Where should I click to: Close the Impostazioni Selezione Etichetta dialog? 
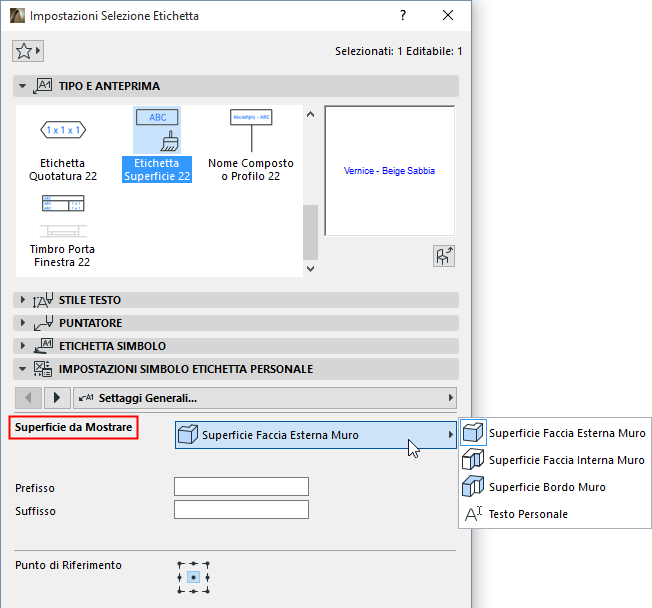coord(448,15)
